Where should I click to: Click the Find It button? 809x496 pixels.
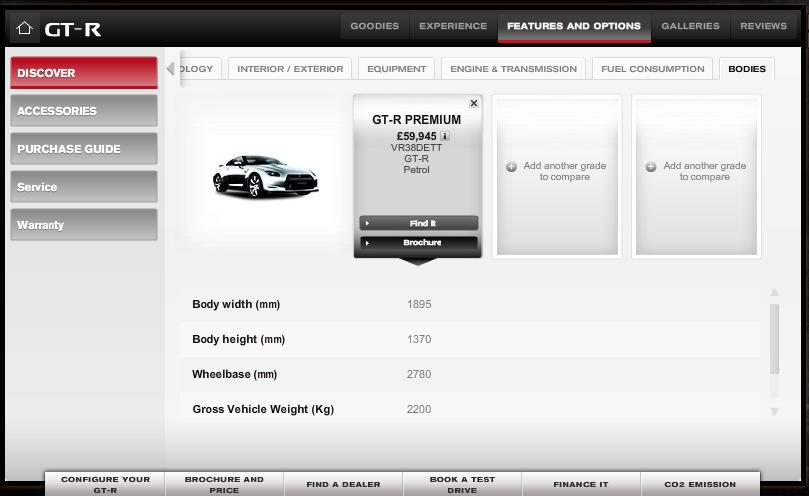419,223
